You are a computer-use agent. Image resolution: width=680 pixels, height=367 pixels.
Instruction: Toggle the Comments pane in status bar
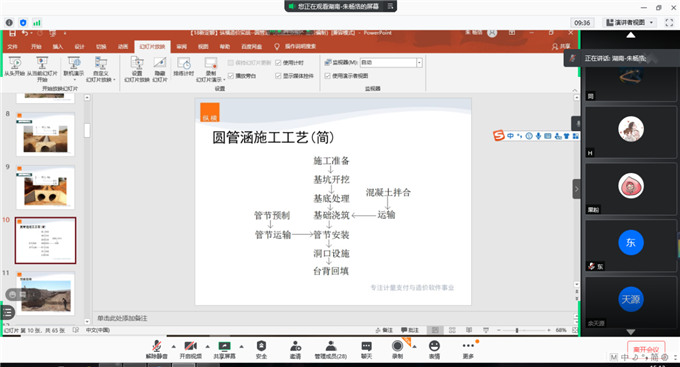[410, 330]
